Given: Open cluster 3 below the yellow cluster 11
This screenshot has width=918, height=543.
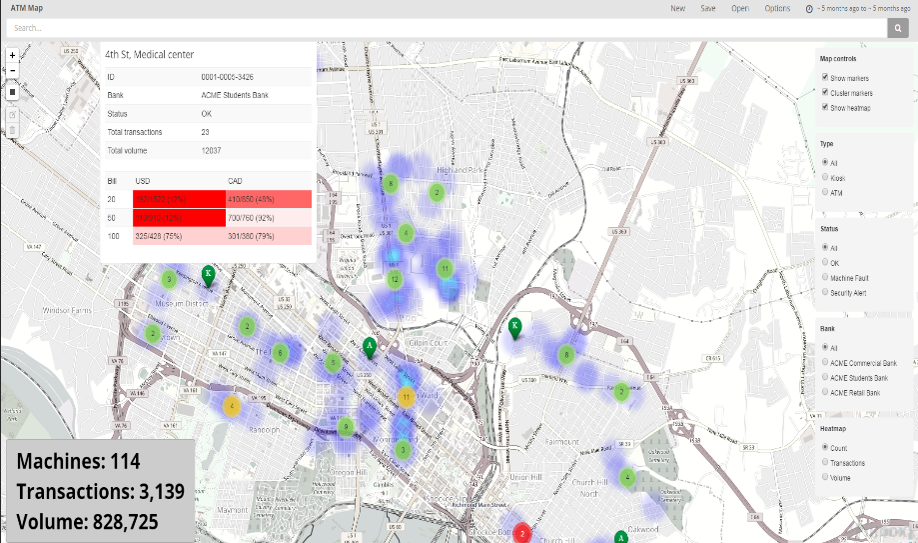Looking at the screenshot, I should click(403, 450).
